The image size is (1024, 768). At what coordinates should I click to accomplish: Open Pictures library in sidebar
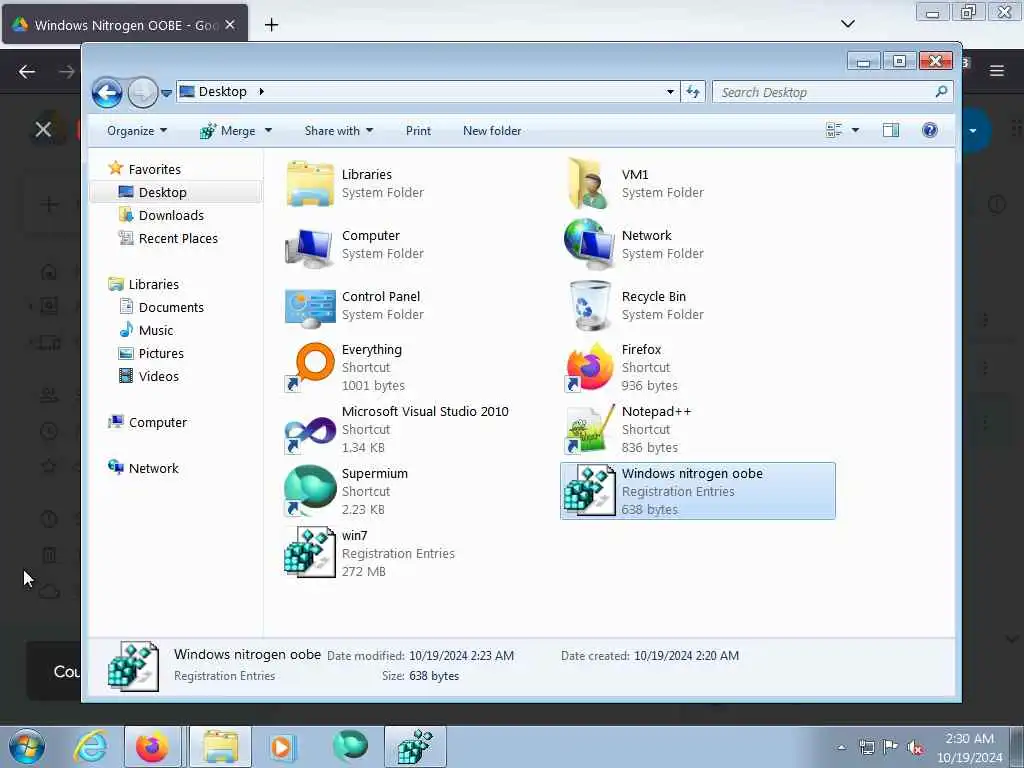tap(161, 353)
